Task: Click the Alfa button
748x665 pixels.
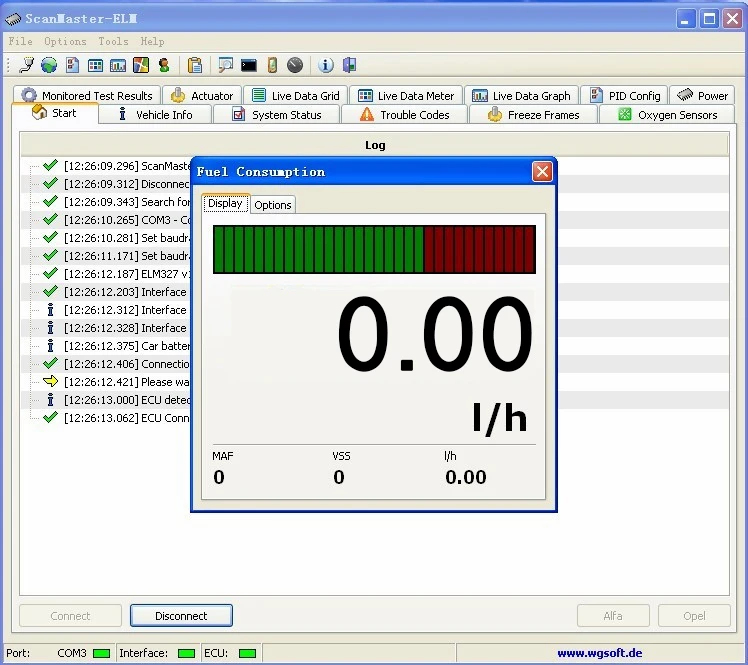Action: (613, 616)
